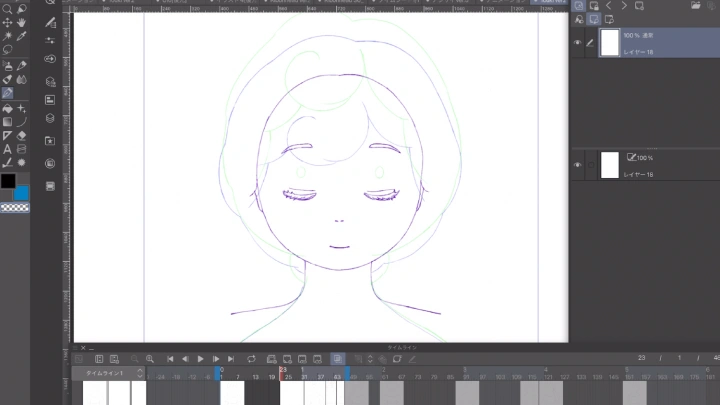Go to next layer with right chevron
720x405 pixels.
point(624,5)
